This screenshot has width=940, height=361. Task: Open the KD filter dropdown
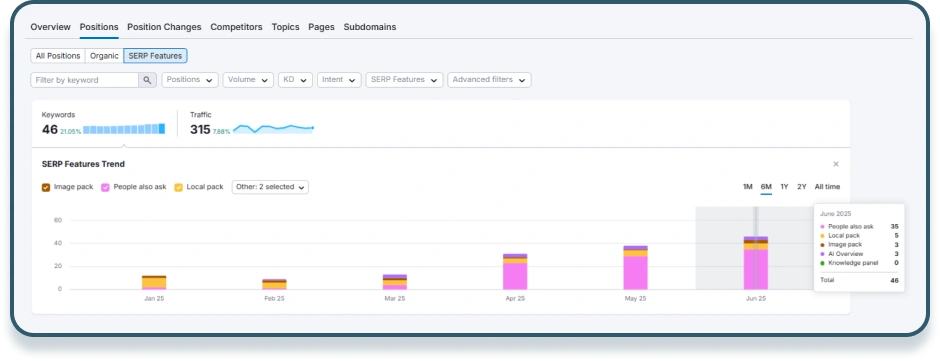[x=296, y=80]
